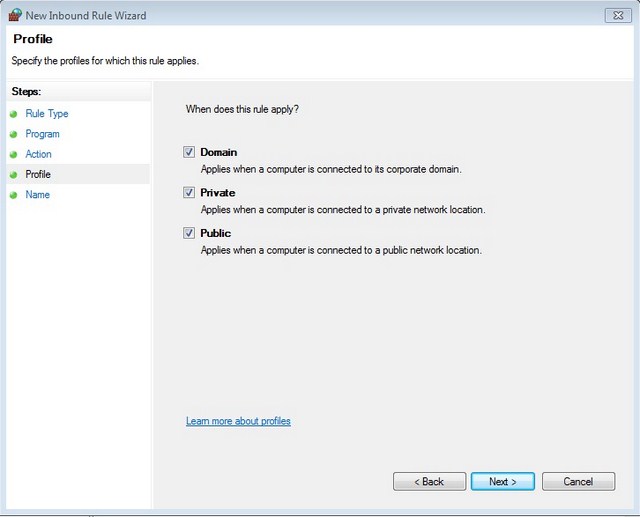Uncheck the Domain profile checkbox

(x=189, y=152)
